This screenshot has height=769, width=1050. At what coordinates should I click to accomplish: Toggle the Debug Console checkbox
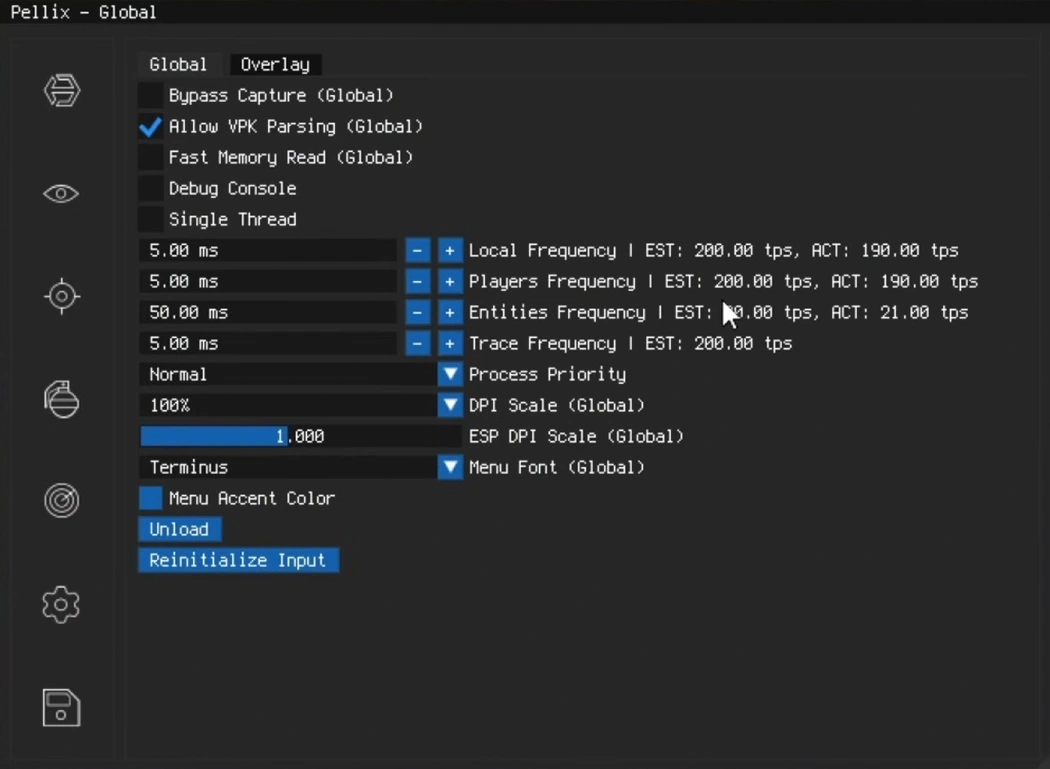(x=151, y=188)
